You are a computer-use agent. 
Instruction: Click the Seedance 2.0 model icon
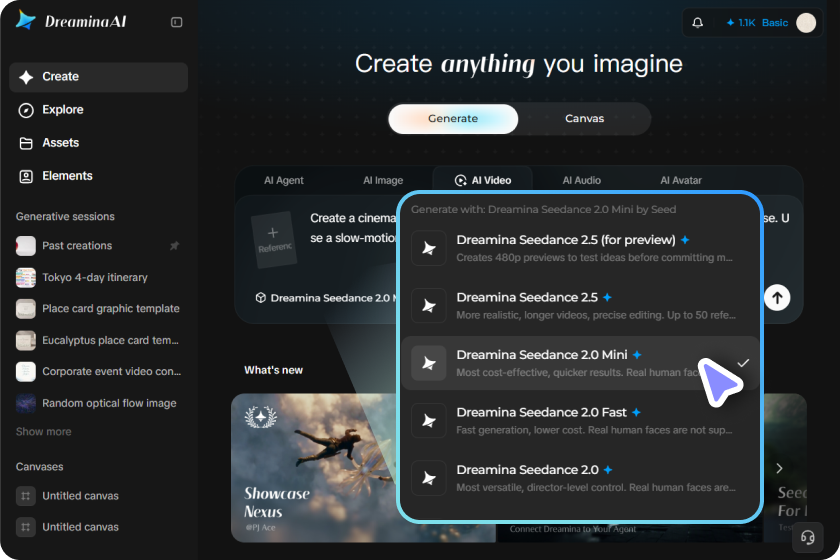(429, 478)
